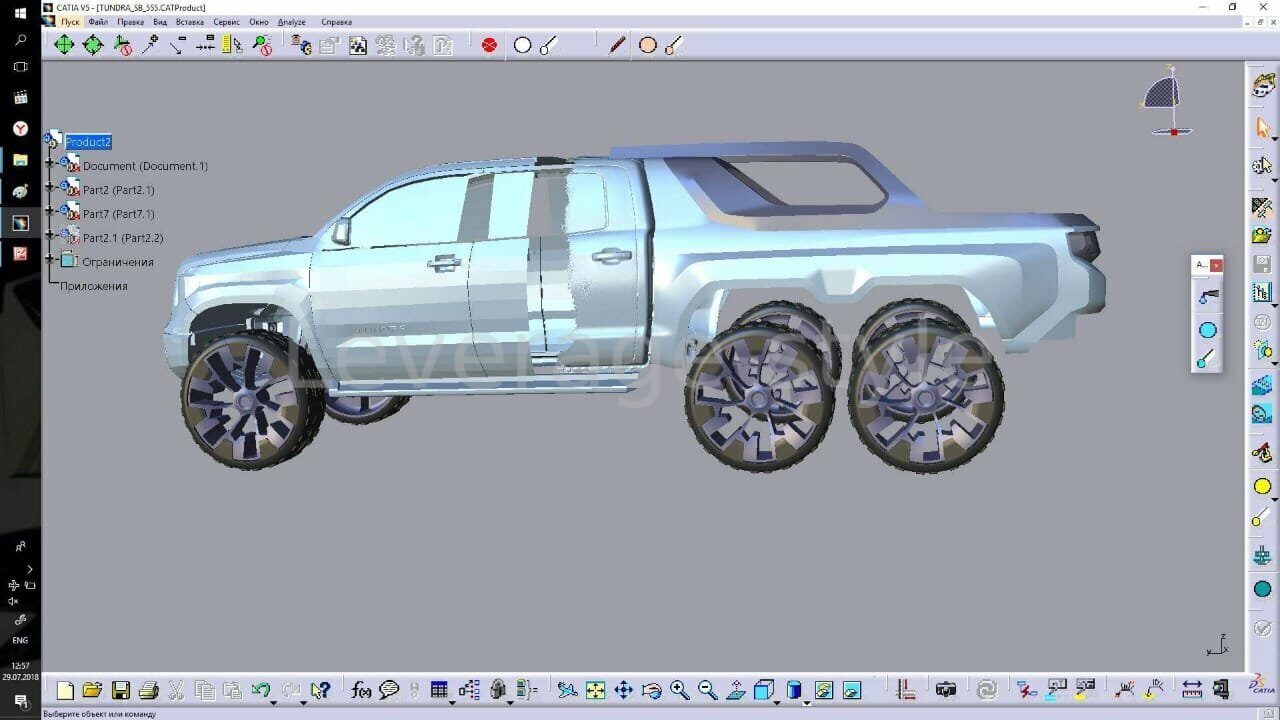The height and width of the screenshot is (720, 1280).
Task: Click the Measure Between icon at bottom right
Action: coord(1192,689)
